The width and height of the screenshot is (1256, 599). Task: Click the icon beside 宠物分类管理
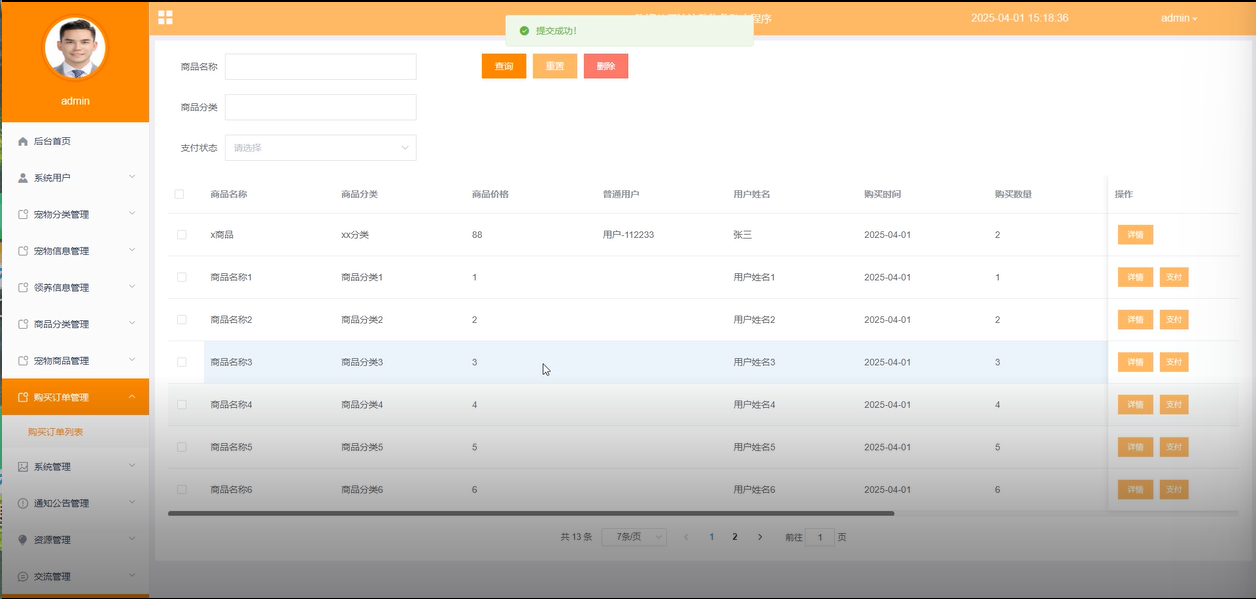[x=23, y=215]
